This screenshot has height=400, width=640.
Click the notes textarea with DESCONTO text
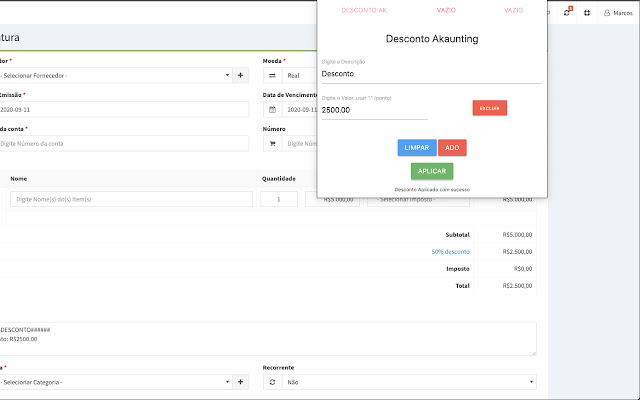pos(267,339)
